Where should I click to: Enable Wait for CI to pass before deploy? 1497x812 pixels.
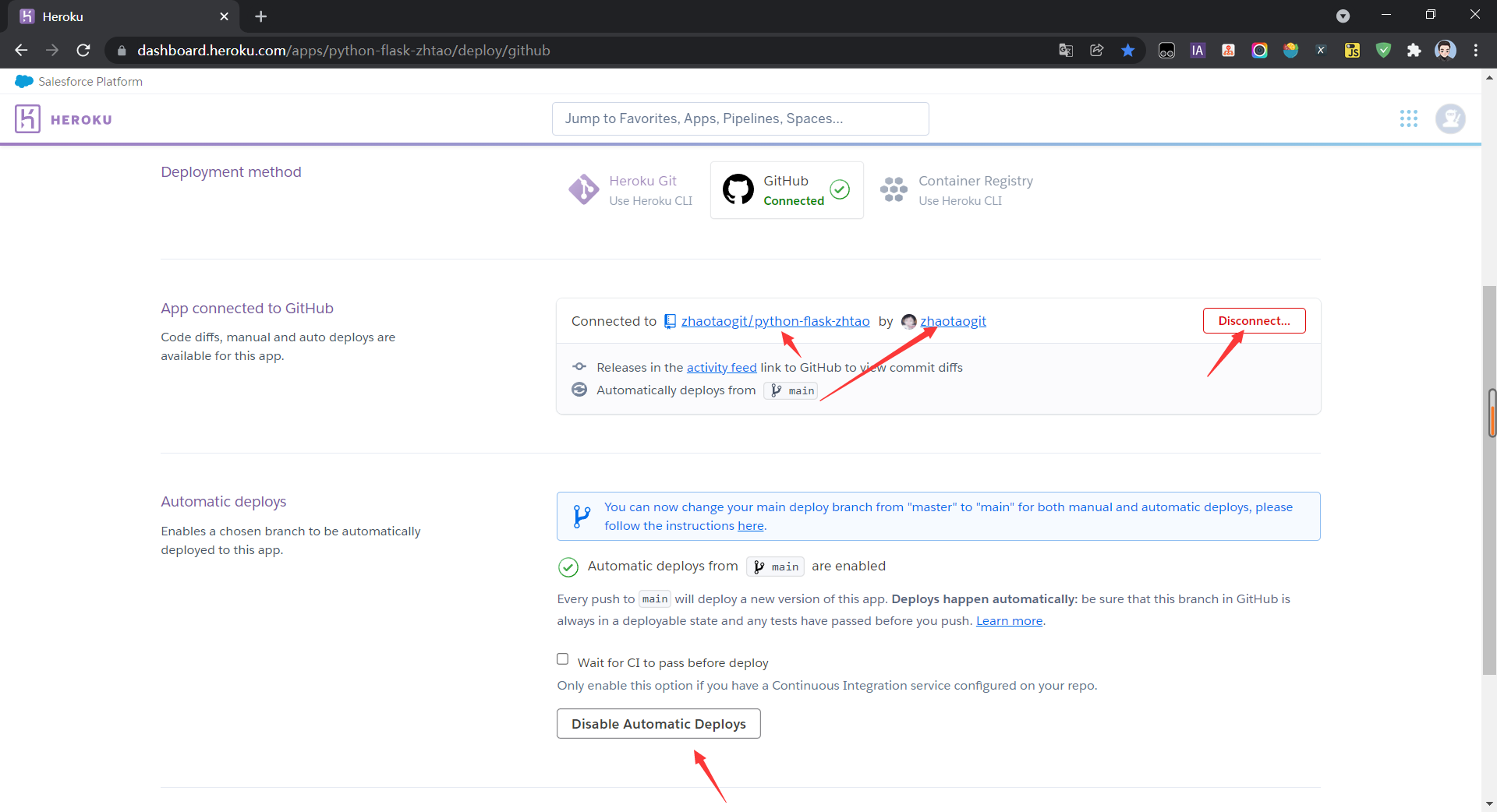[x=563, y=659]
